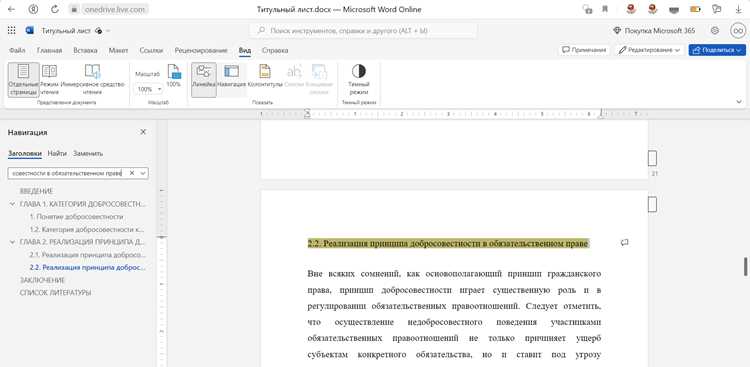Go to ГЛАВА 1. КАТЕГОРИЯ ДОБРОСОВЕСТН... heading

pyautogui.click(x=83, y=204)
